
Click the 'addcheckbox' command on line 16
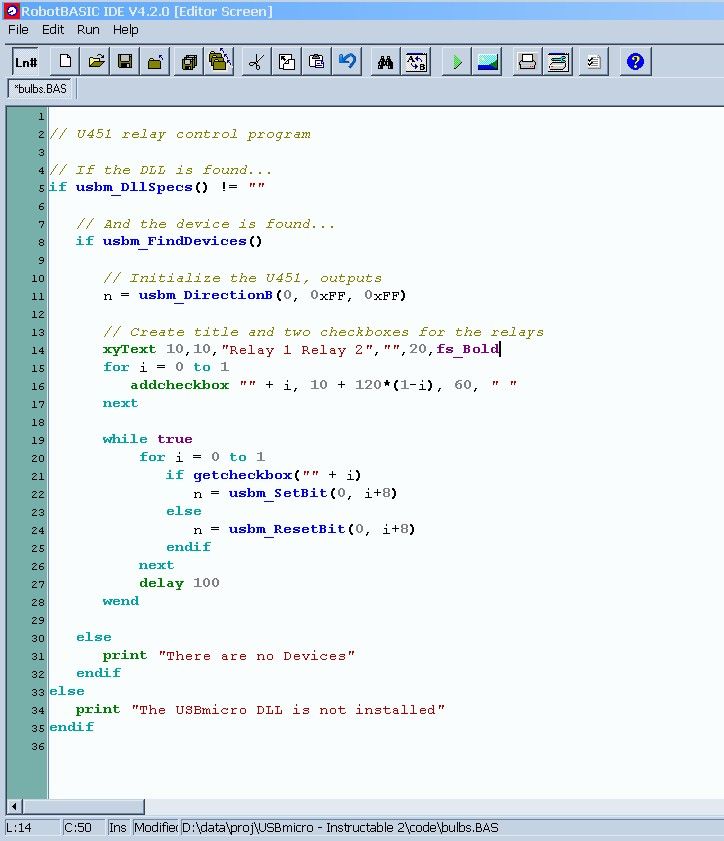point(180,385)
